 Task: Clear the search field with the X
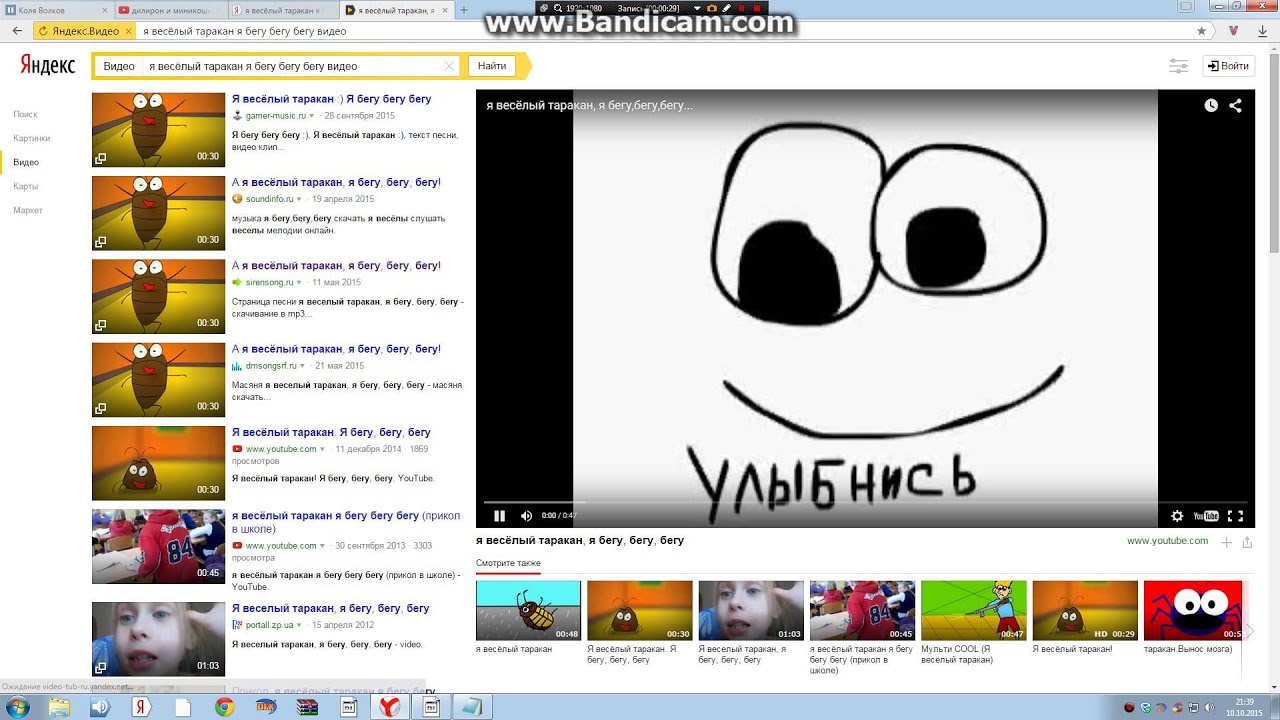449,66
